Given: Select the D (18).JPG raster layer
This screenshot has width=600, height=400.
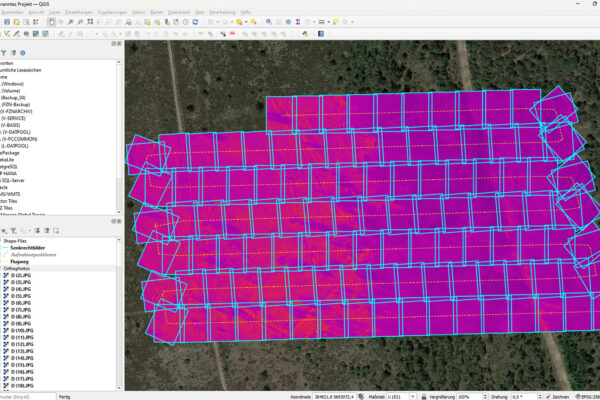Looking at the screenshot, I should coord(22,386).
